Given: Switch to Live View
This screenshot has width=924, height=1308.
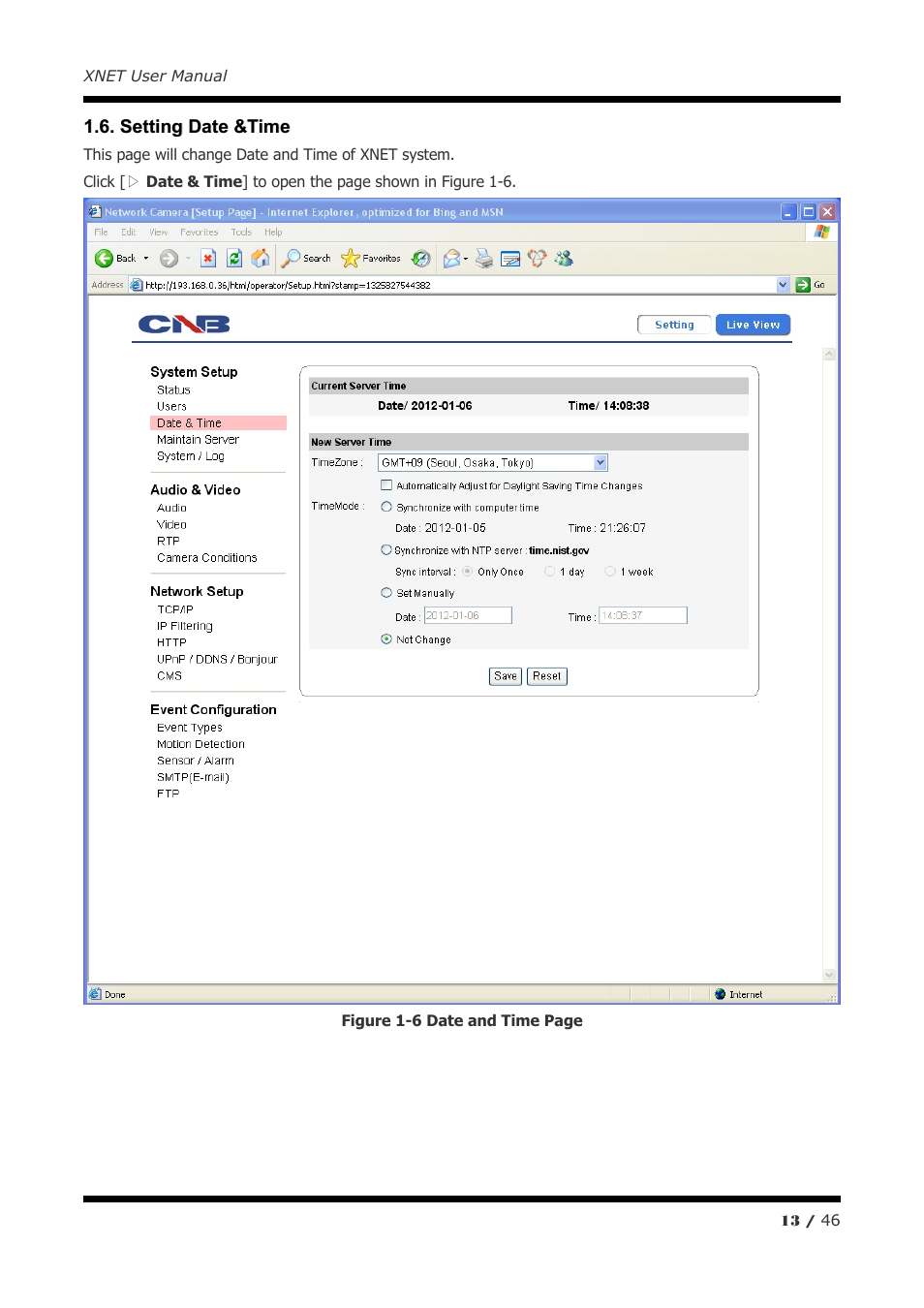Looking at the screenshot, I should [x=753, y=325].
